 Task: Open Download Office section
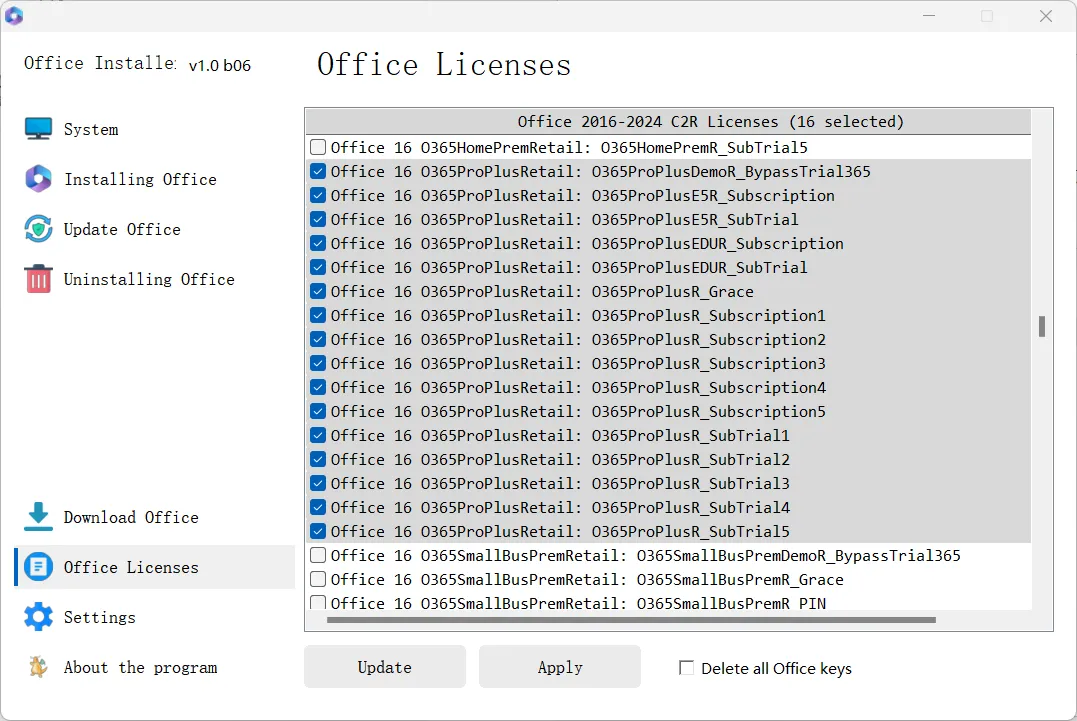(x=131, y=517)
